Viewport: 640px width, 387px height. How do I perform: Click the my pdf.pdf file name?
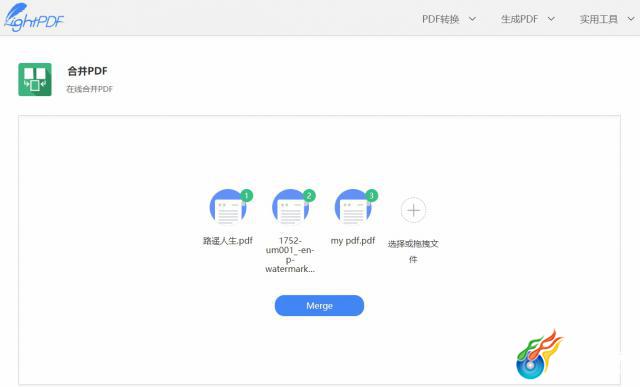tap(353, 240)
